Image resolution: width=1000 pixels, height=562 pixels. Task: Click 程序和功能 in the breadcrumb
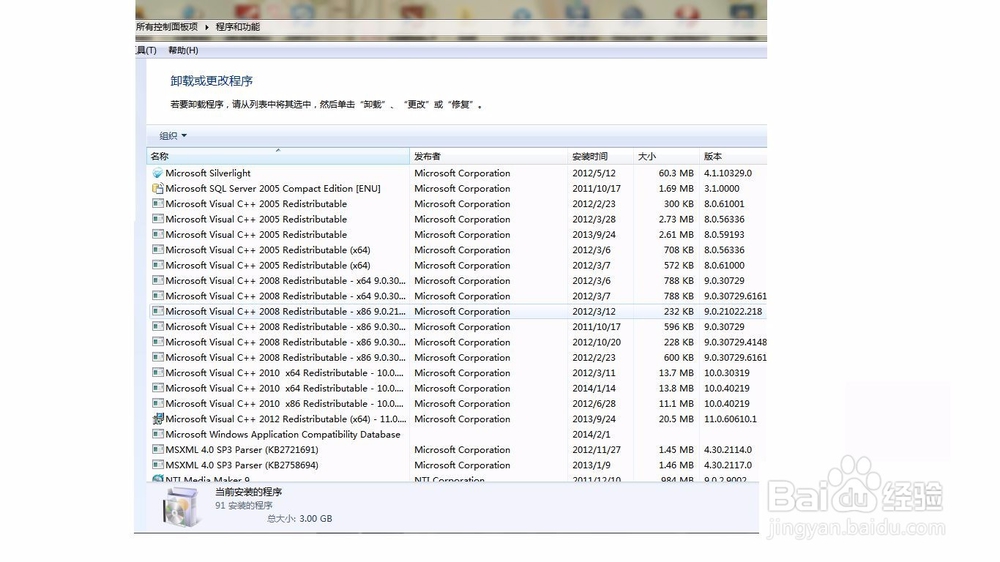[x=237, y=27]
